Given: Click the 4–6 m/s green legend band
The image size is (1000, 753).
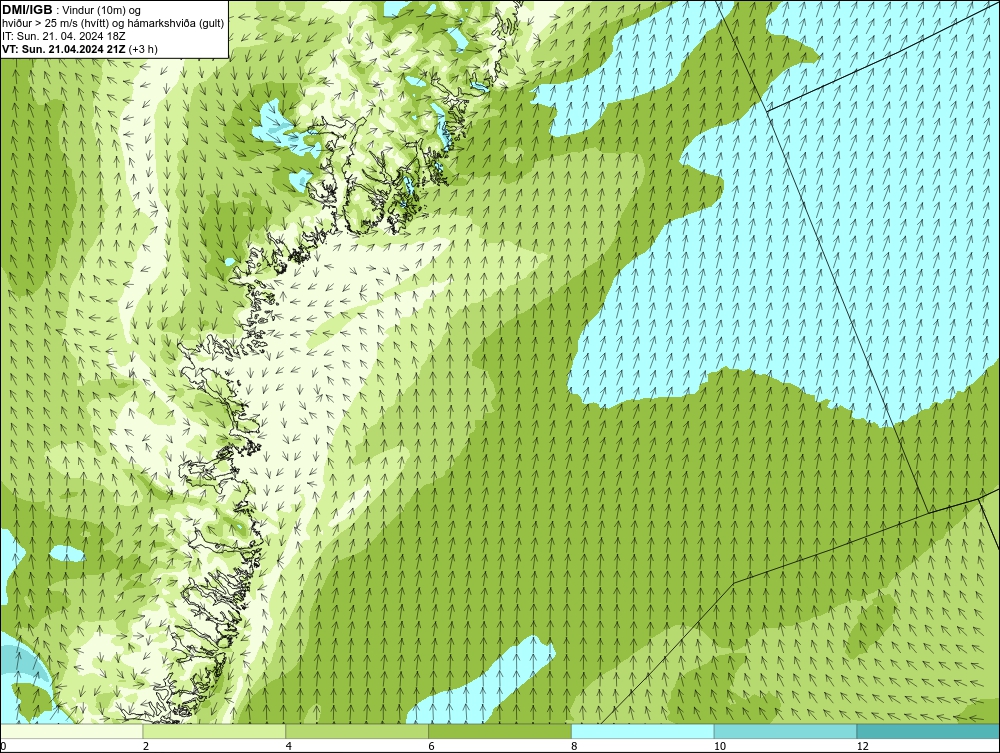Looking at the screenshot, I should point(357,731).
